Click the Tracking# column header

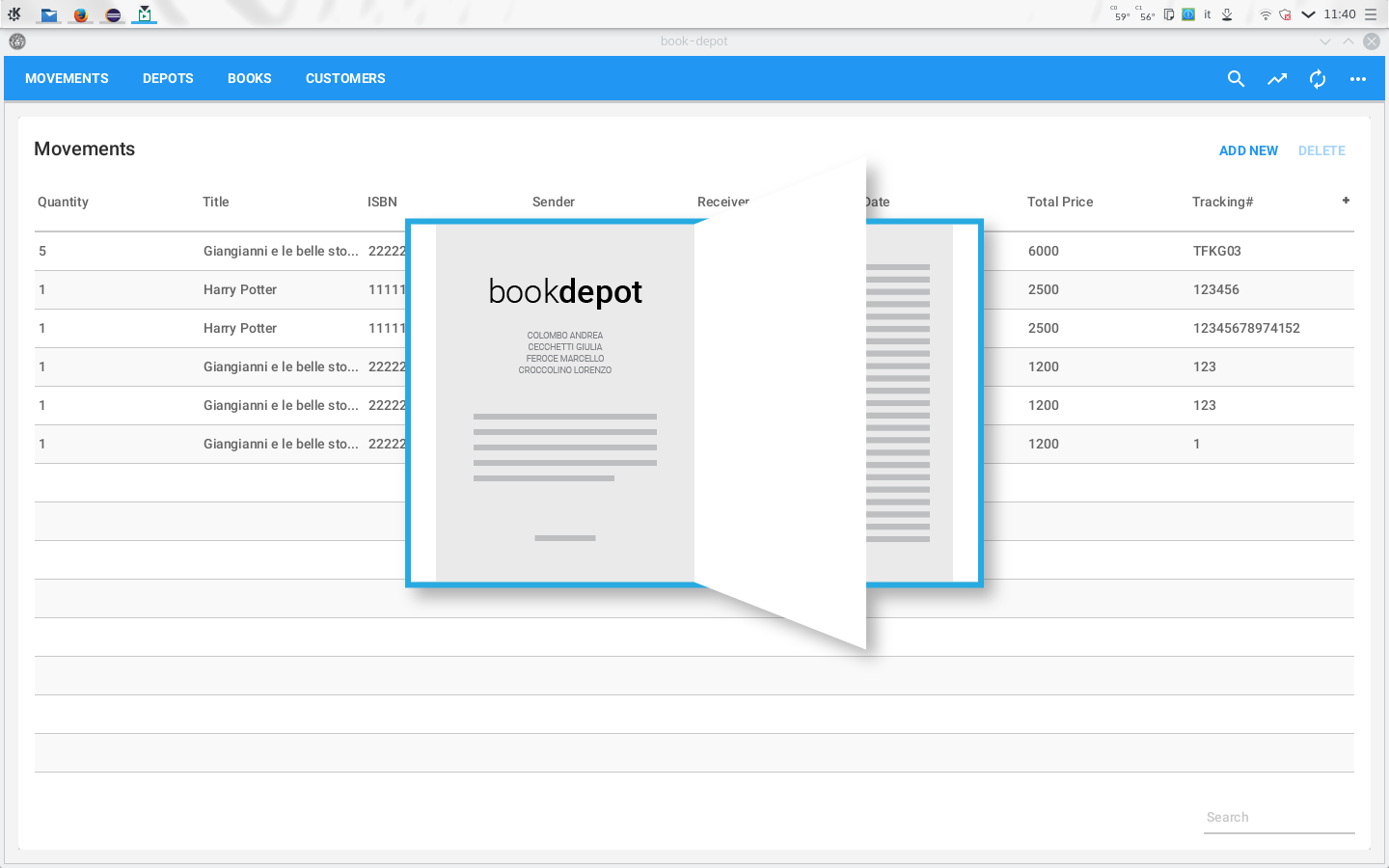pyautogui.click(x=1223, y=202)
